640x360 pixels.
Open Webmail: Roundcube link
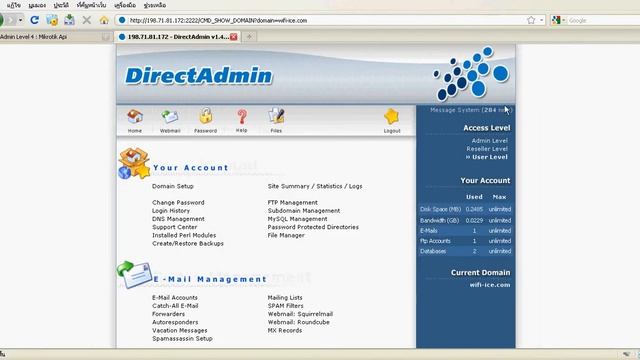pyautogui.click(x=298, y=322)
